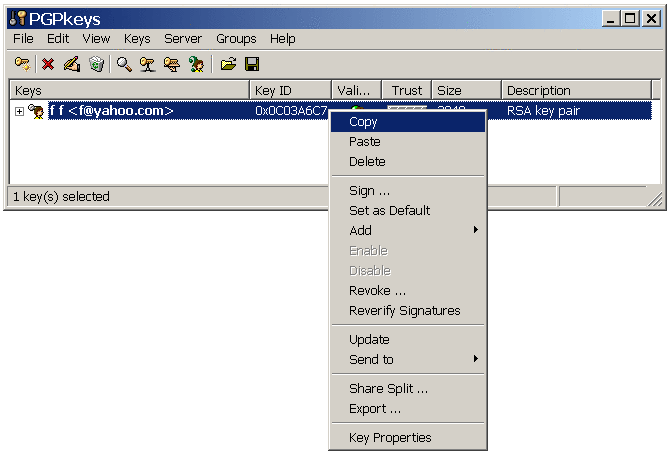Click the generate new key toolbar icon

click(22, 64)
